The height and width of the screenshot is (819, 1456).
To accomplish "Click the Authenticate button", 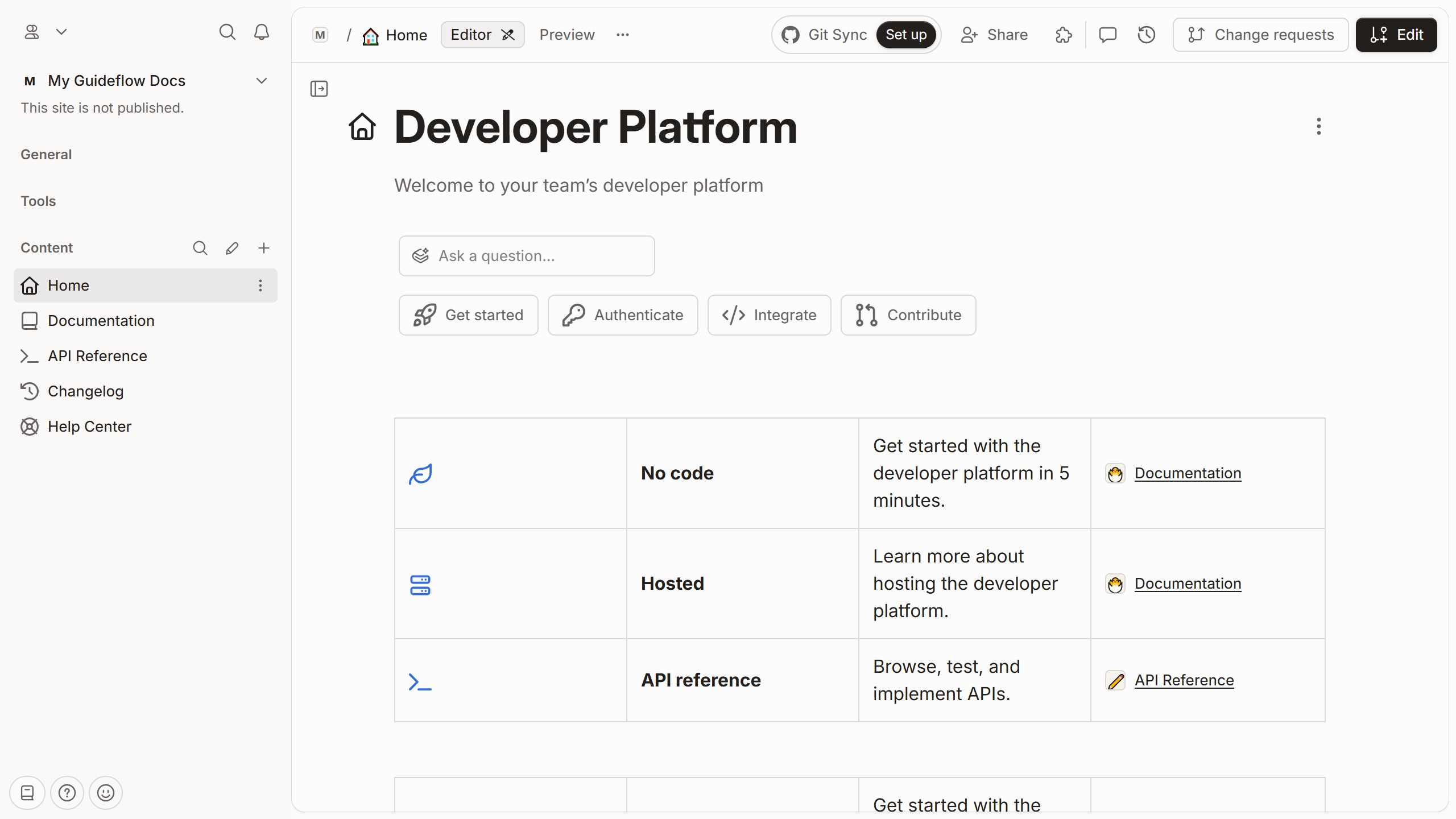I will [x=623, y=315].
